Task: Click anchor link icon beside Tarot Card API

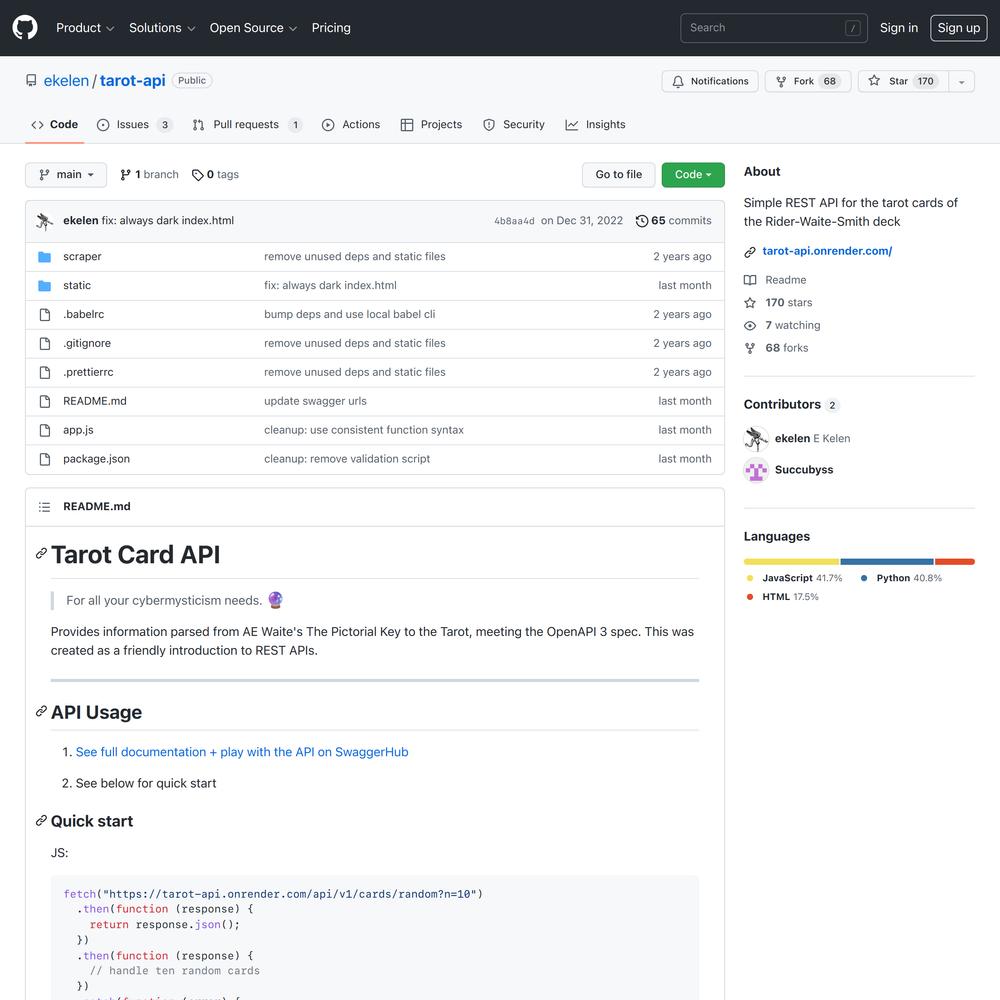Action: [x=41, y=554]
